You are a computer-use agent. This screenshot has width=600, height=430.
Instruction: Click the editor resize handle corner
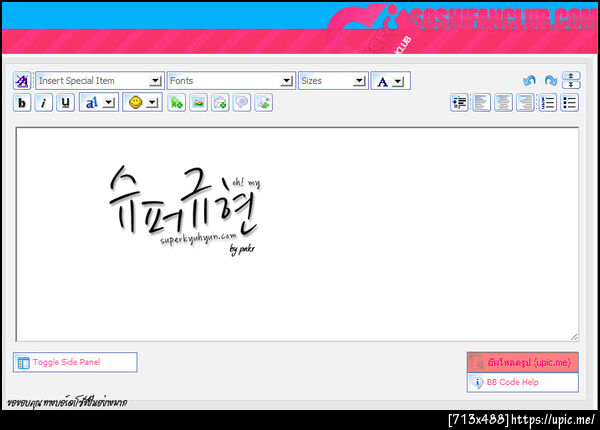[x=574, y=337]
